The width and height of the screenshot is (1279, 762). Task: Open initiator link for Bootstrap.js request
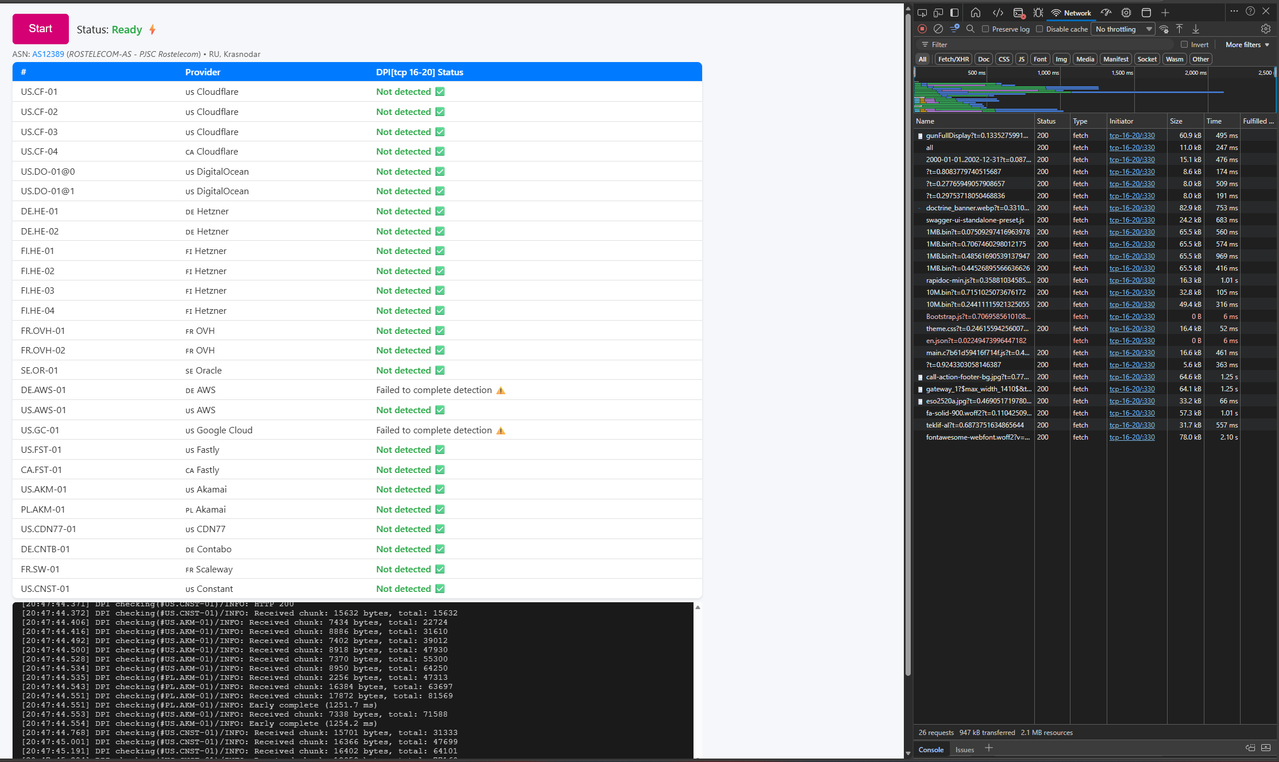tap(1132, 316)
